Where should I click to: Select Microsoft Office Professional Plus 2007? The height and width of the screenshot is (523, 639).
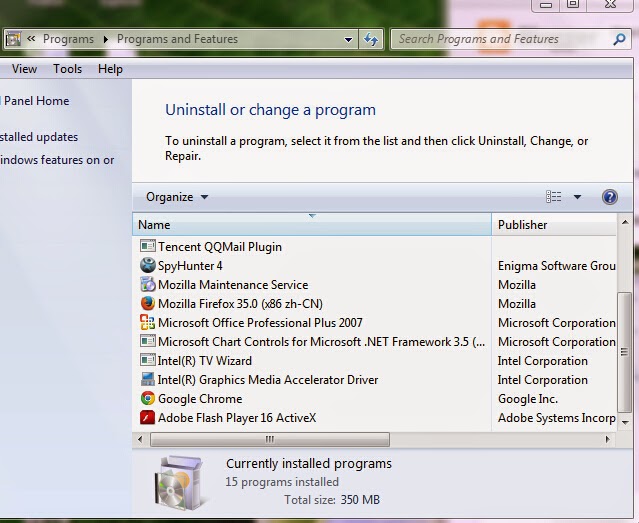point(260,322)
